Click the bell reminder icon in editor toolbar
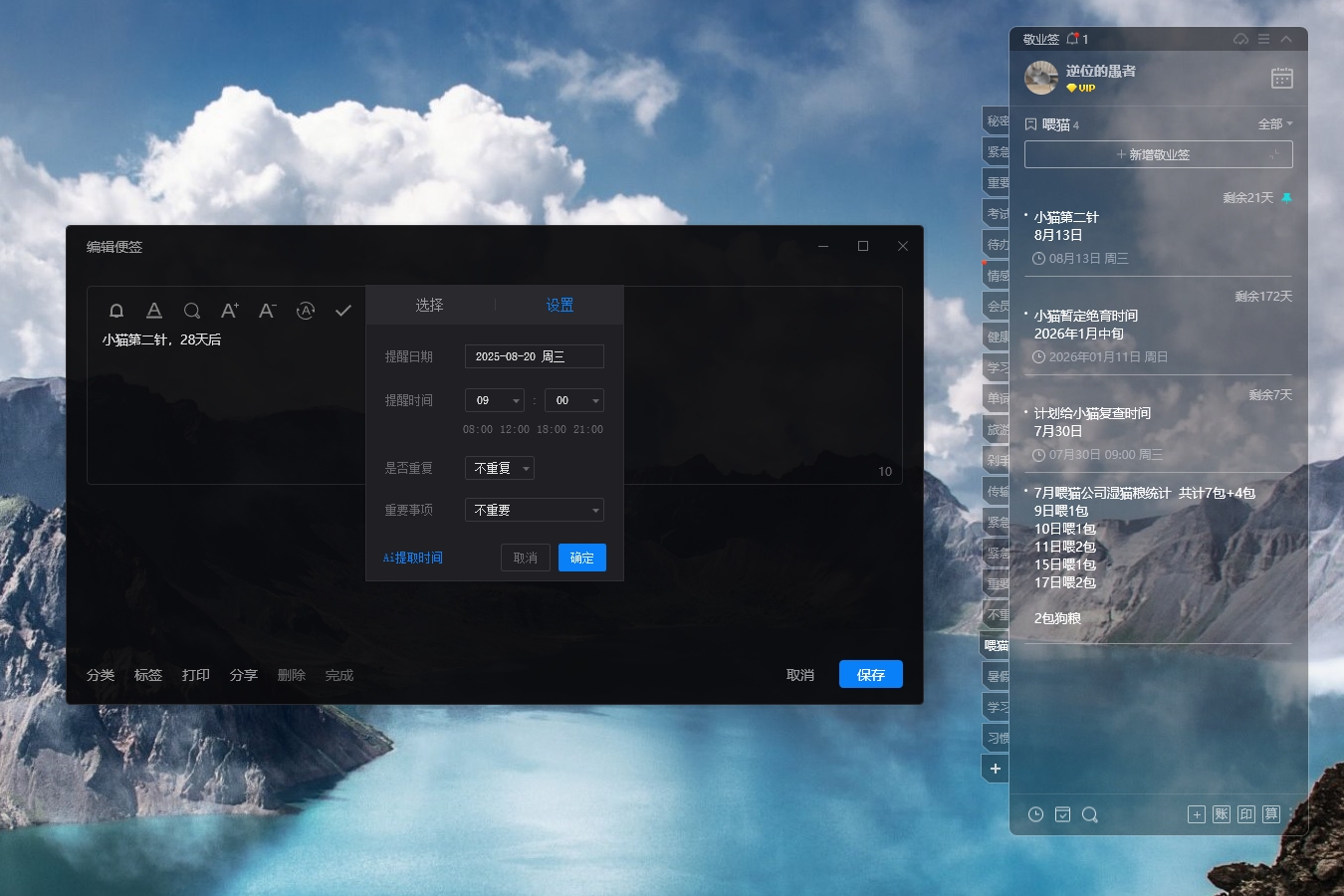 coord(116,311)
